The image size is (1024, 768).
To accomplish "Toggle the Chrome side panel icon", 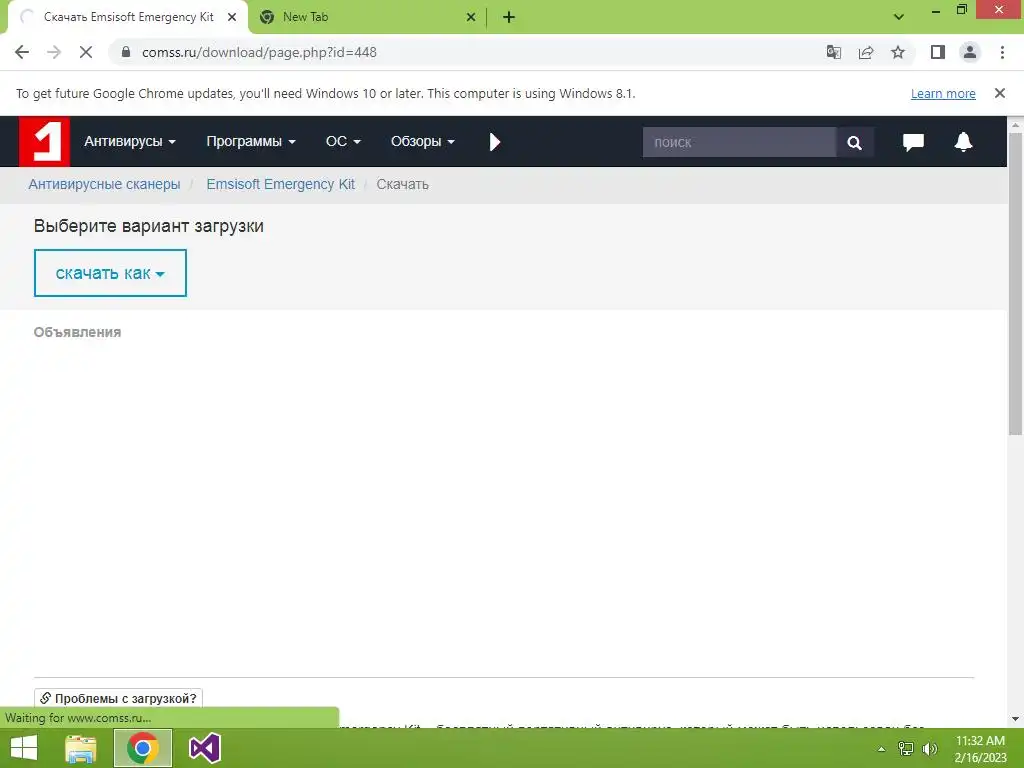I will pyautogui.click(x=938, y=52).
